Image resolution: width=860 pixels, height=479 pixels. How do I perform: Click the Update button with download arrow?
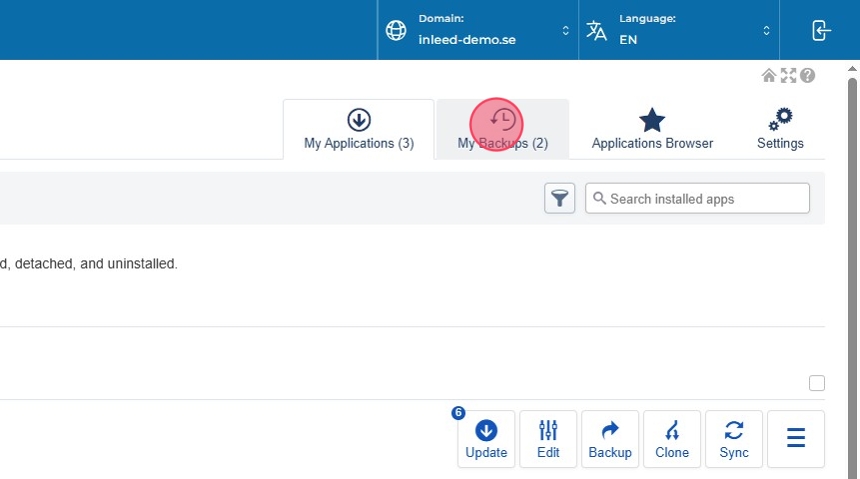click(x=486, y=439)
